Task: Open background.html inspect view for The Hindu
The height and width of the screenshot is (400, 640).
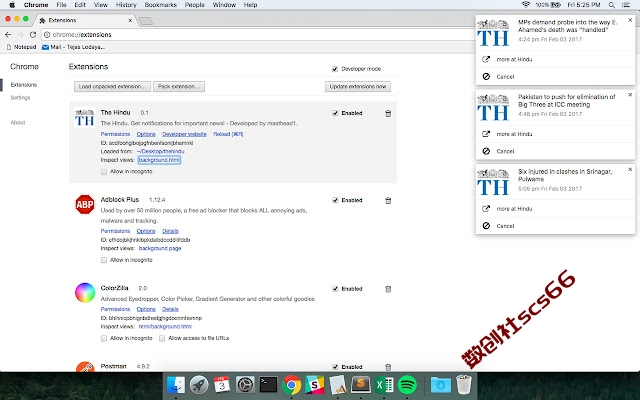Action: point(159,160)
